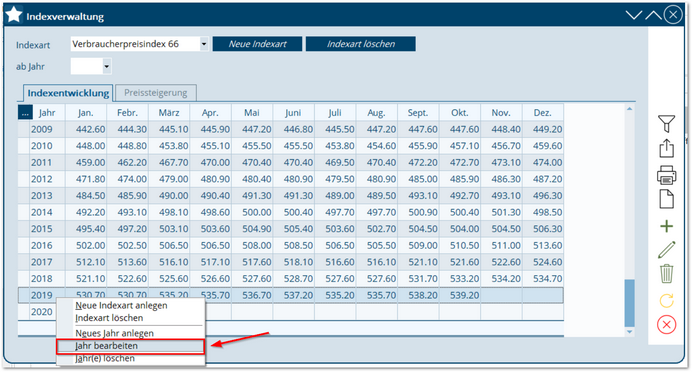692x372 pixels.
Task: Select the Indexentwicklung tab
Action: coord(68,93)
